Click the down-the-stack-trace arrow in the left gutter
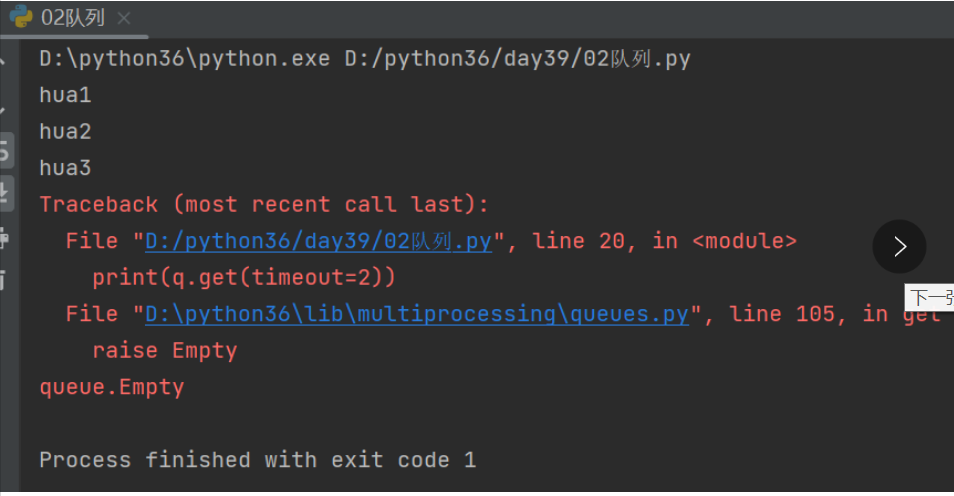This screenshot has width=954, height=496. pyautogui.click(x=5, y=107)
